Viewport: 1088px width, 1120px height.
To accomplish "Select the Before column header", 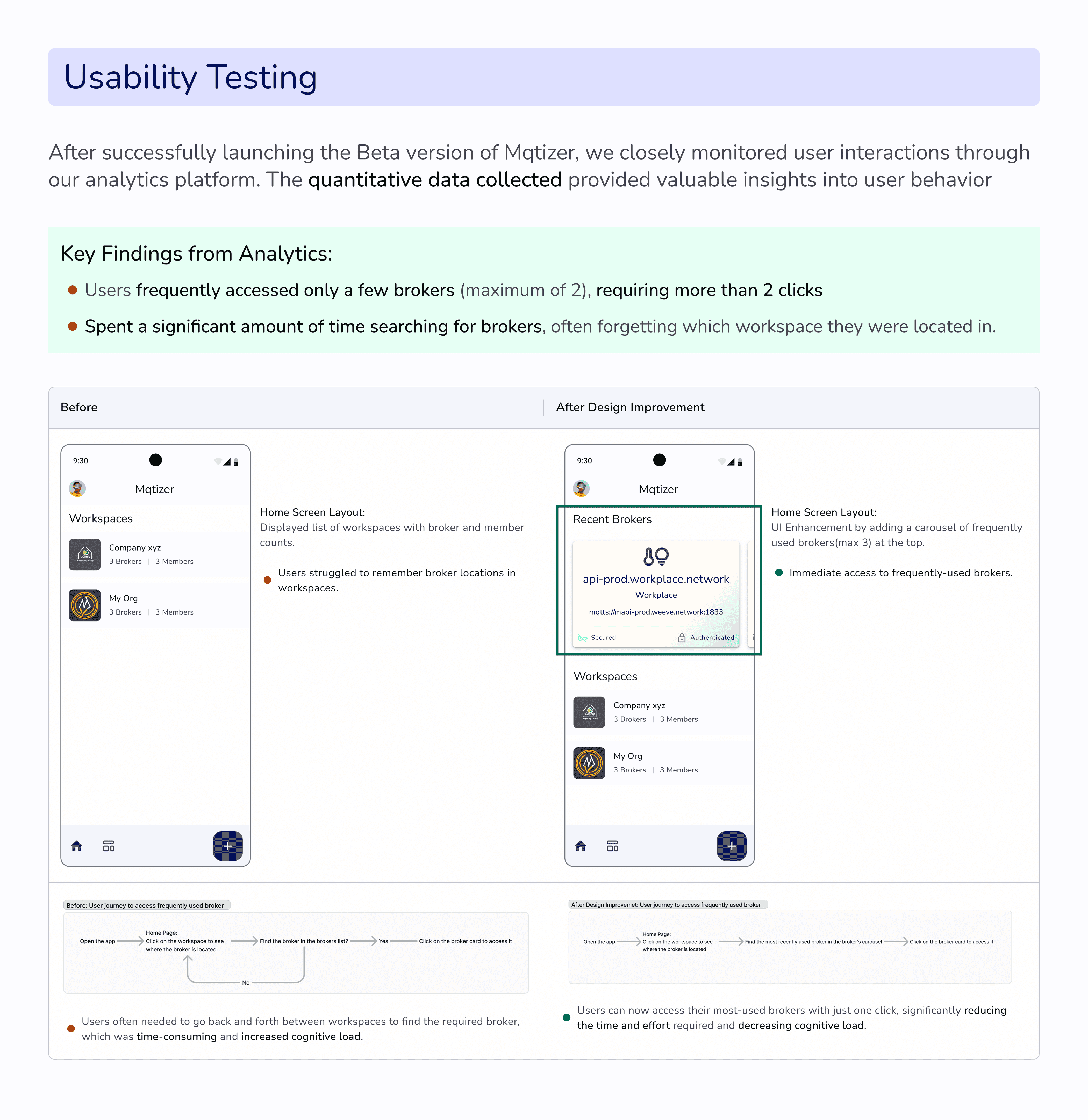I will pos(79,407).
